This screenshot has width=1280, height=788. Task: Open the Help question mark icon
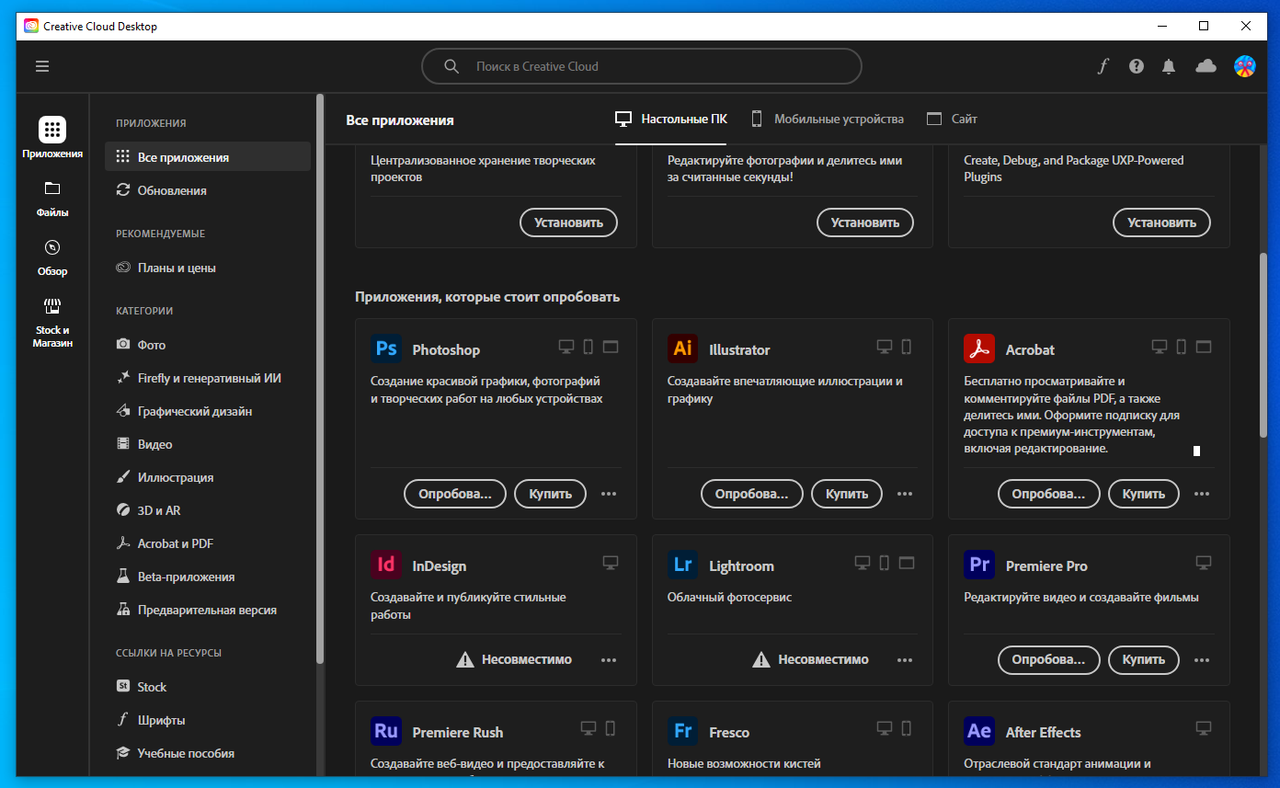pyautogui.click(x=1136, y=66)
